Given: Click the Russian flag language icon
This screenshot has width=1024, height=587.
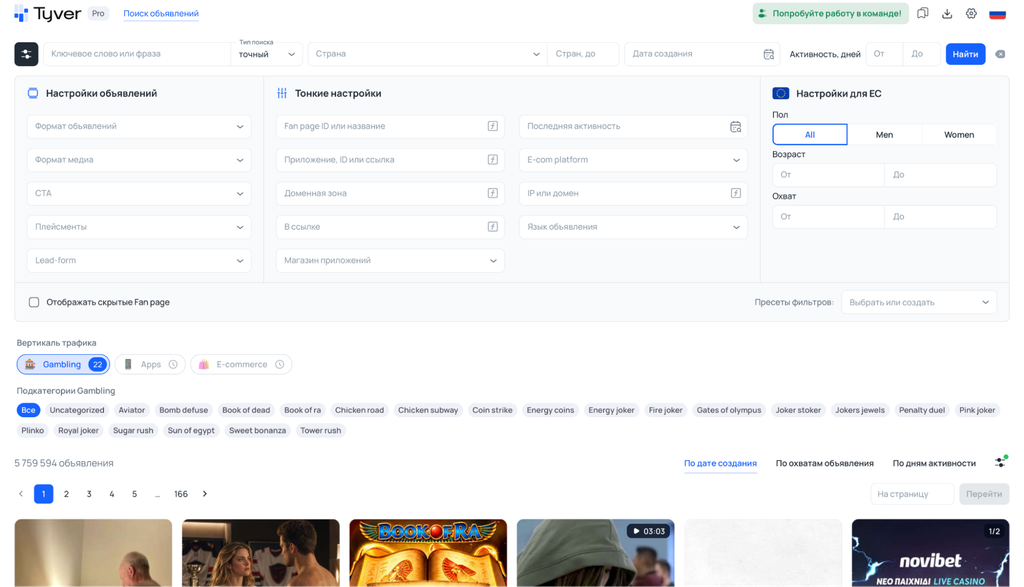Looking at the screenshot, I should point(997,14).
